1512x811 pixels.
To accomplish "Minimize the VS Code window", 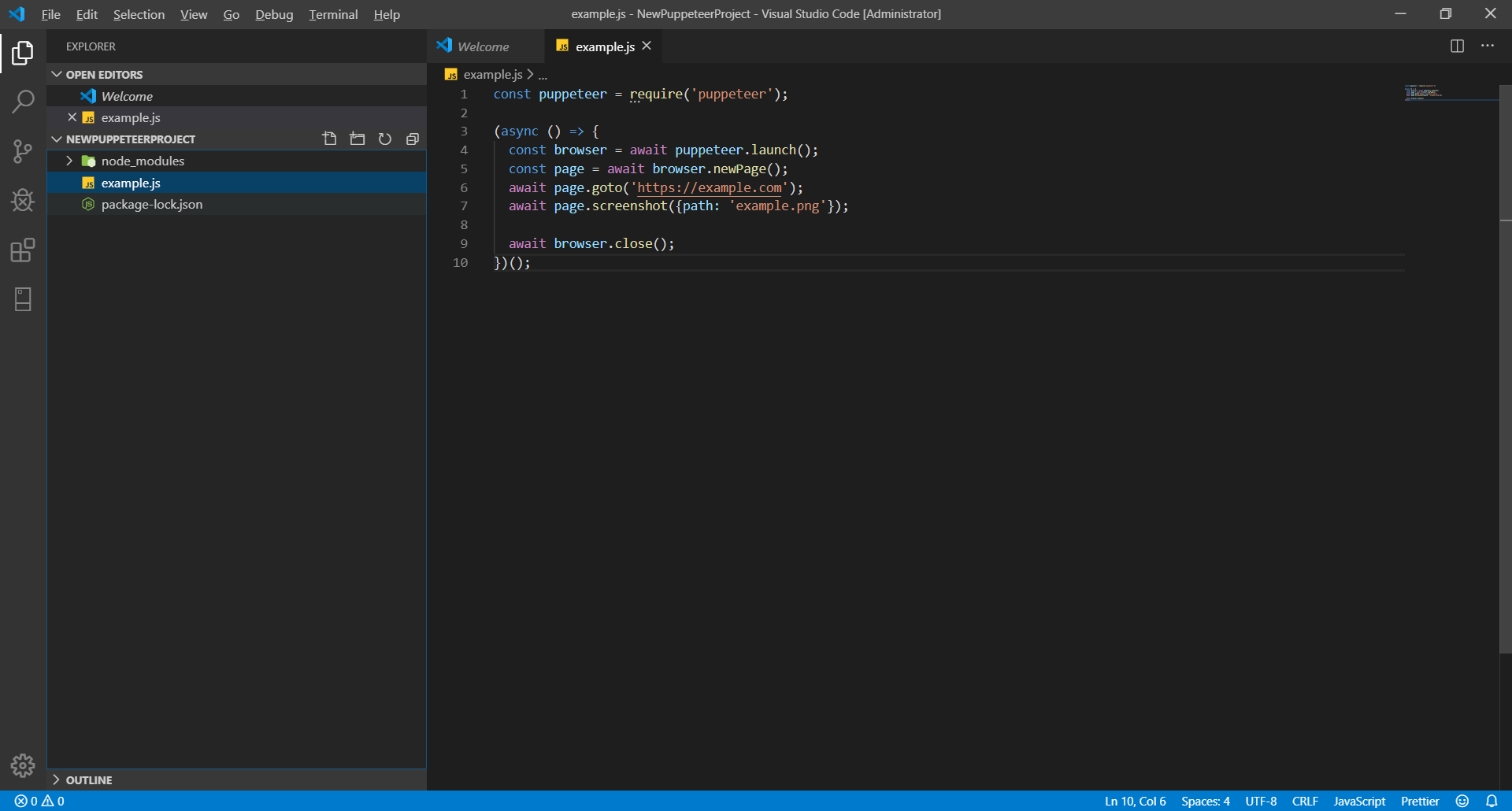I will [x=1400, y=14].
